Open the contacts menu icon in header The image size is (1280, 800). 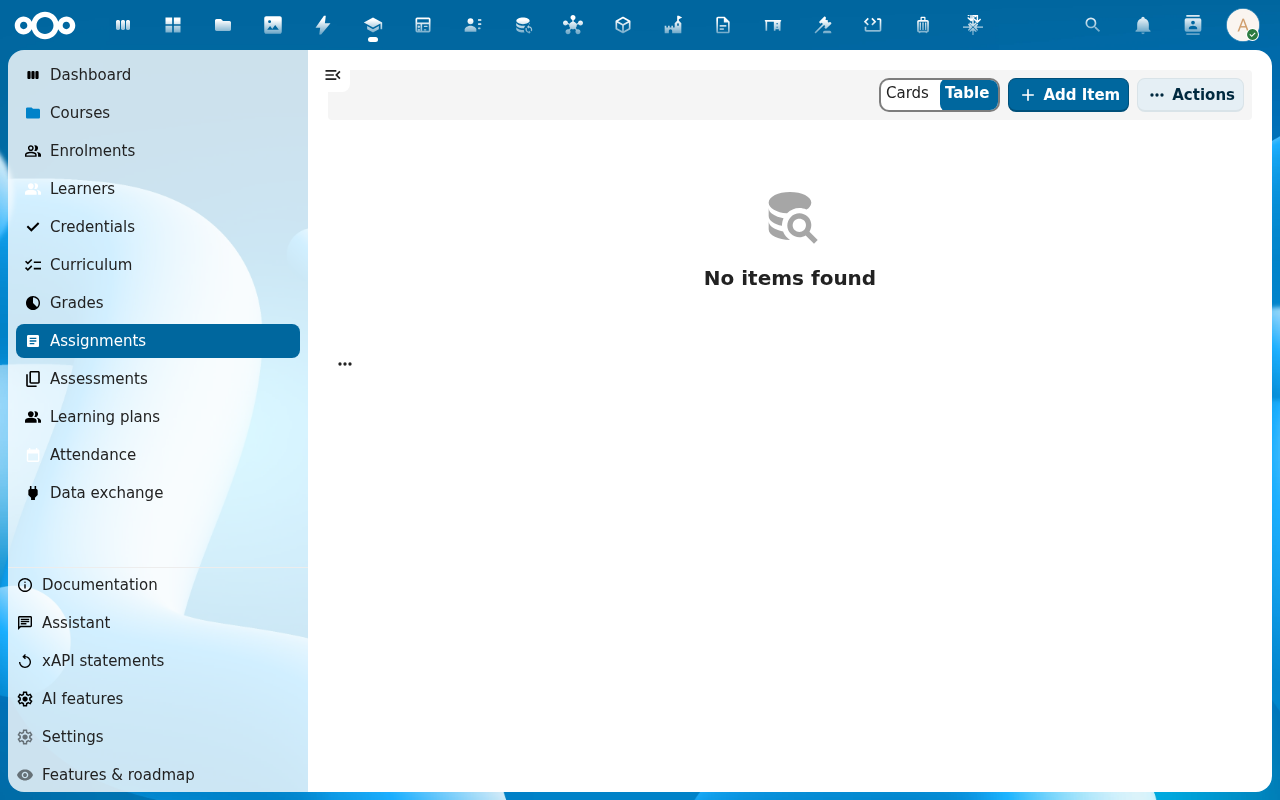pos(1193,25)
